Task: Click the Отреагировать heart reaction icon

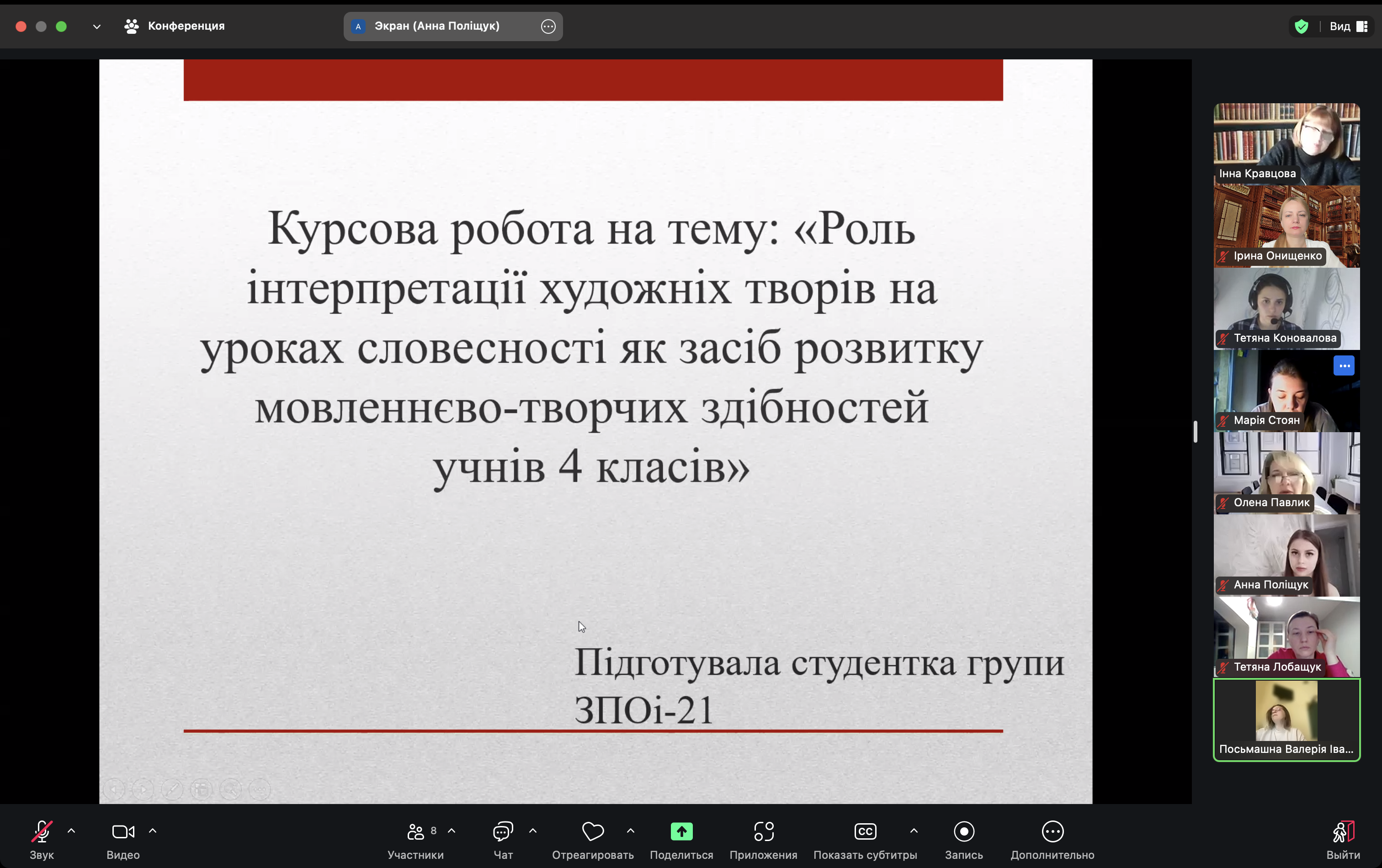Action: coord(592,832)
